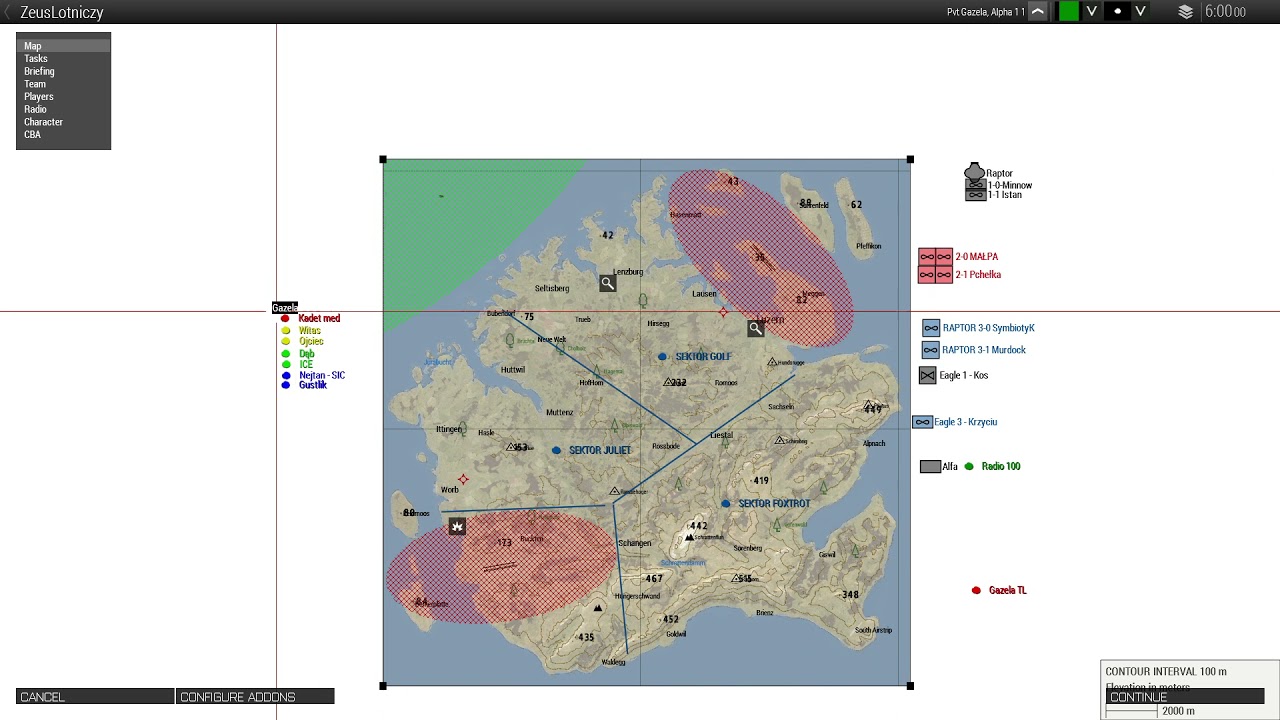Click the Dąb green dot
Image resolution: width=1280 pixels, height=720 pixels.
click(286, 354)
